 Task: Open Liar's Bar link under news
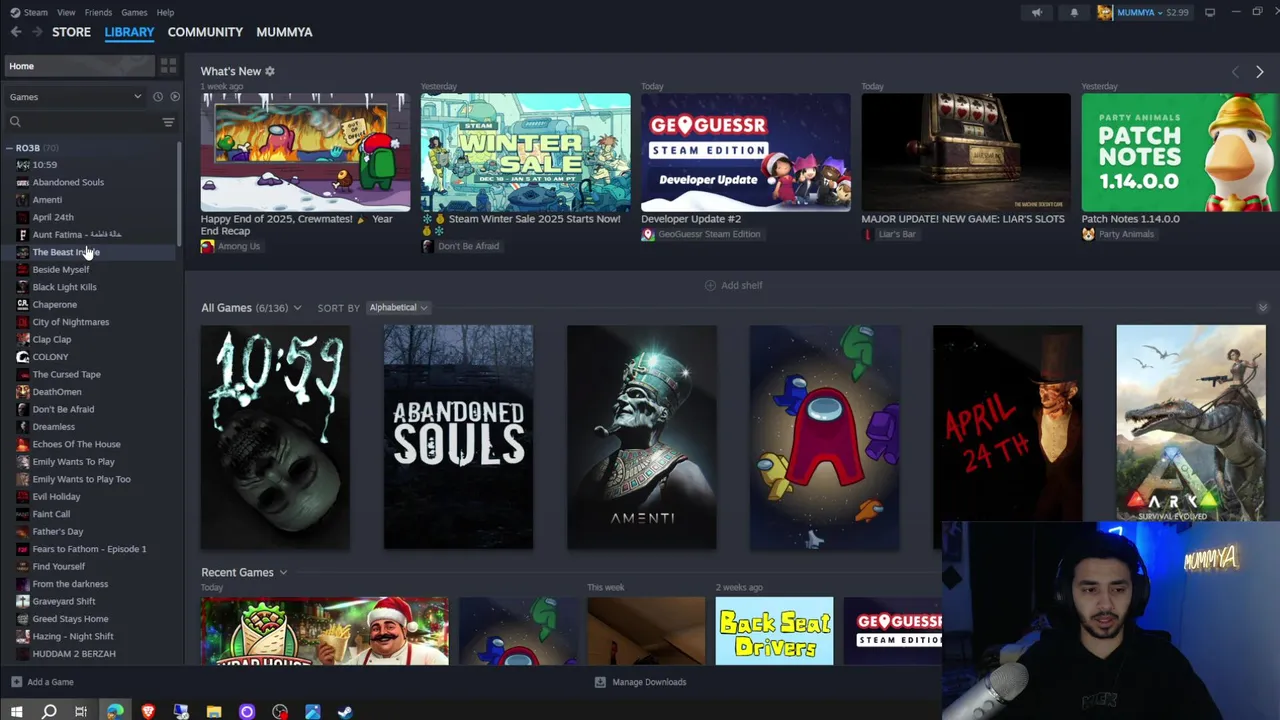pos(889,234)
